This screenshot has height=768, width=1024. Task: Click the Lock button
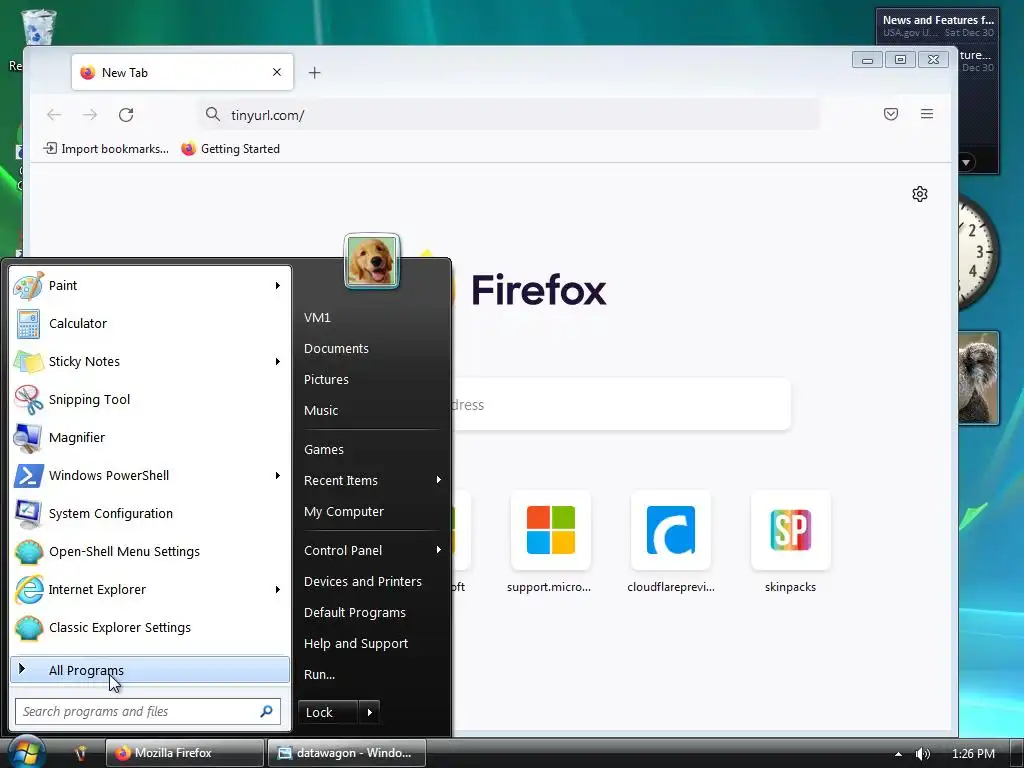pos(328,712)
